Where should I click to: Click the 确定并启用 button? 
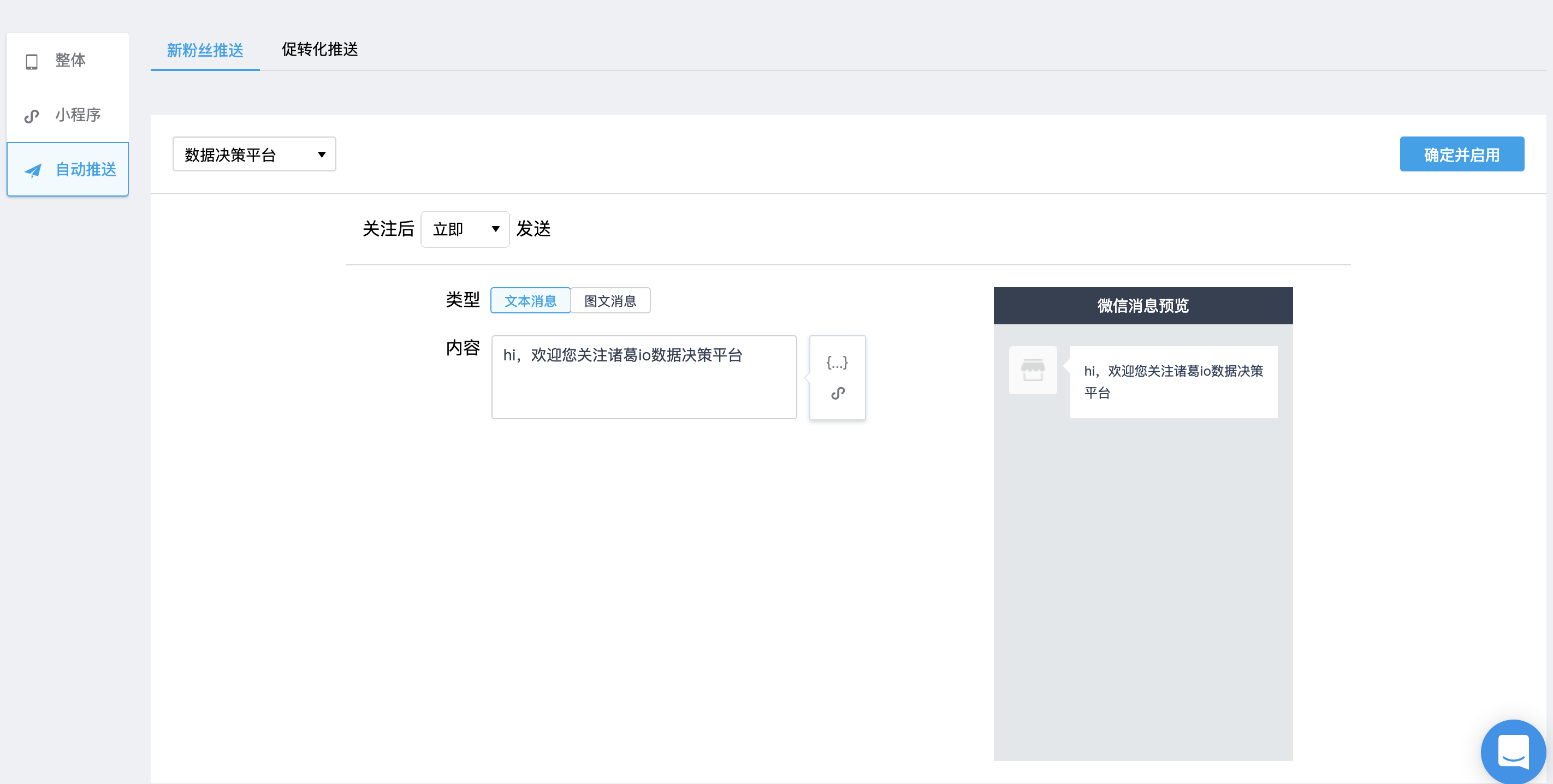[1461, 155]
